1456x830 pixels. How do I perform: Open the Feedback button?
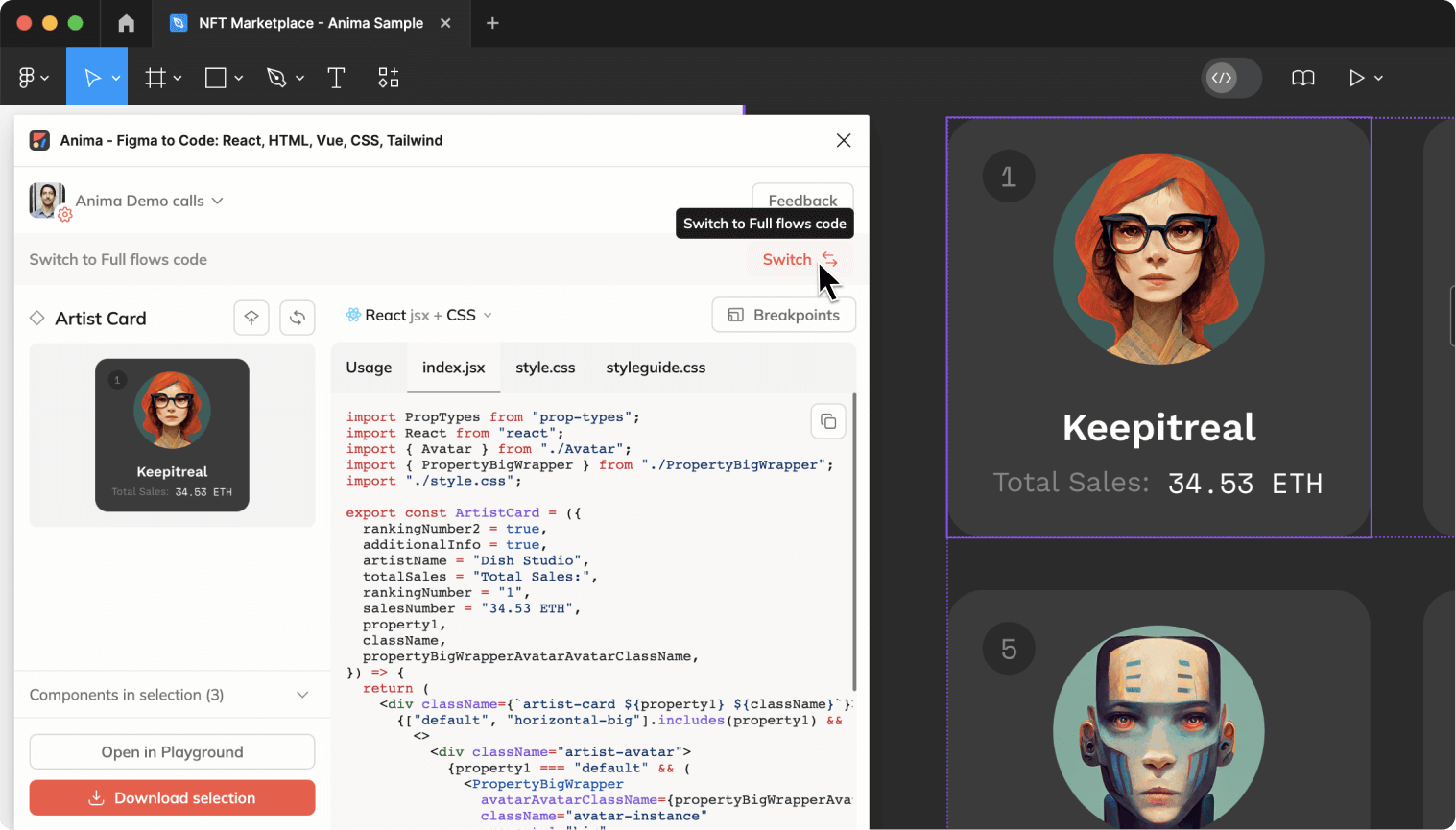pos(802,200)
